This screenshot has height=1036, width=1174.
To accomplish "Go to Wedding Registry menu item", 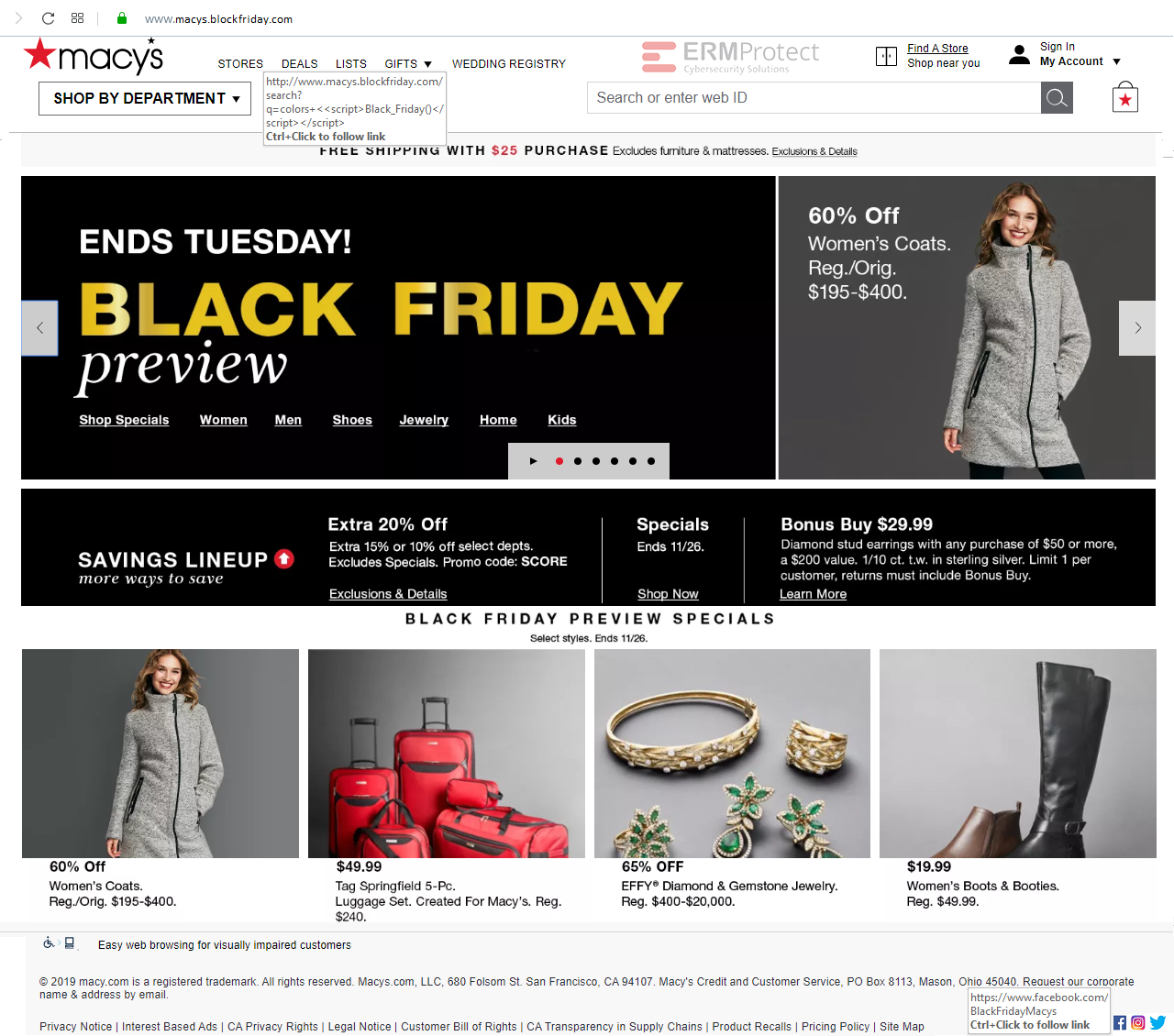I will (509, 64).
